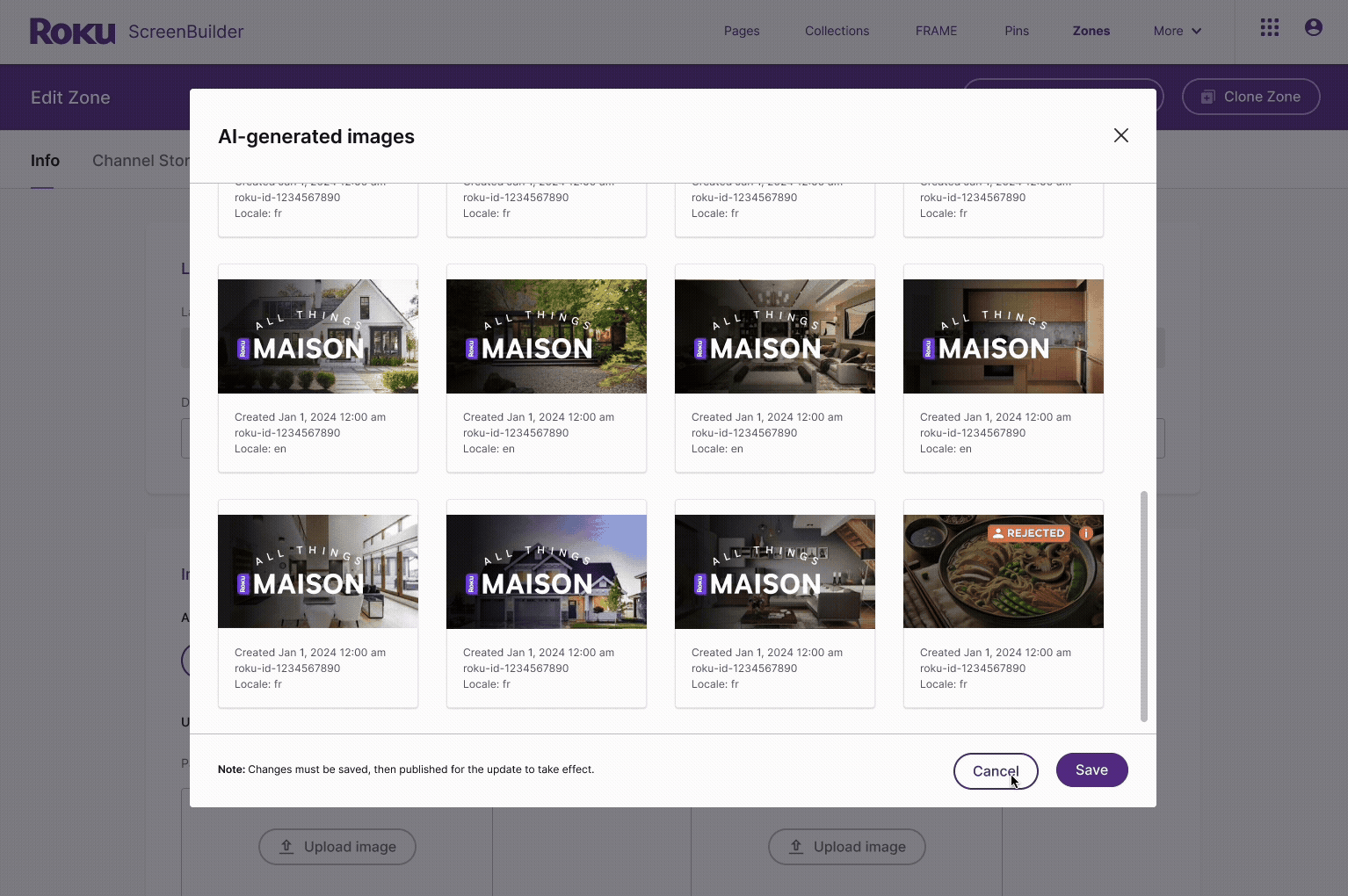Expand the More menu
The width and height of the screenshot is (1348, 896).
pyautogui.click(x=1178, y=31)
